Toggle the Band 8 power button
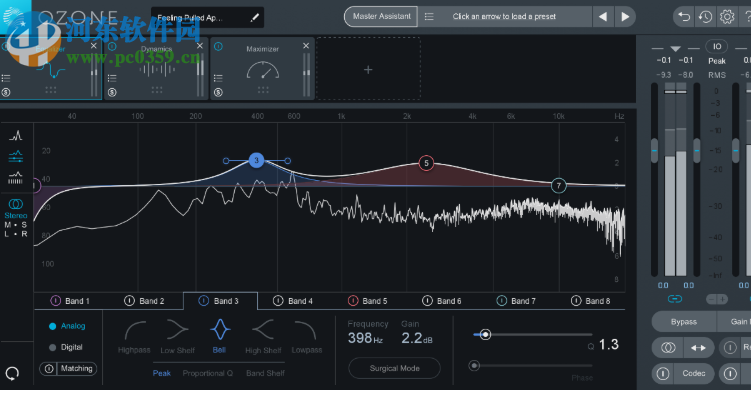 coord(576,301)
